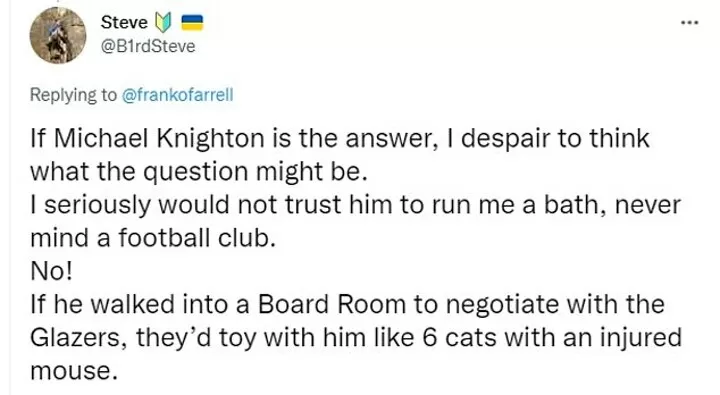Click the words 'mind a football club.'
Image resolution: width=720 pixels, height=395 pixels.
click(153, 238)
